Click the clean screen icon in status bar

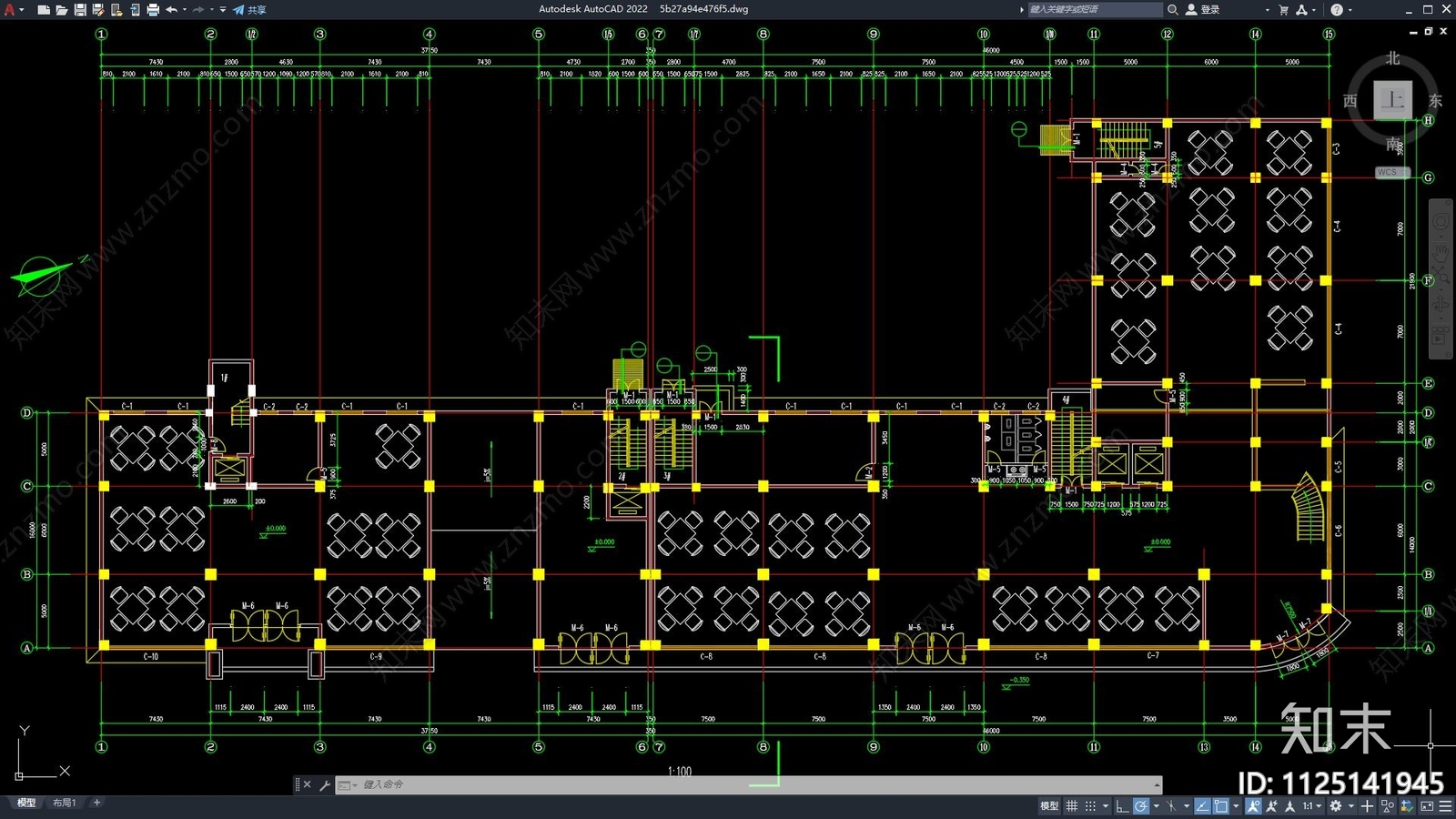[x=1427, y=806]
